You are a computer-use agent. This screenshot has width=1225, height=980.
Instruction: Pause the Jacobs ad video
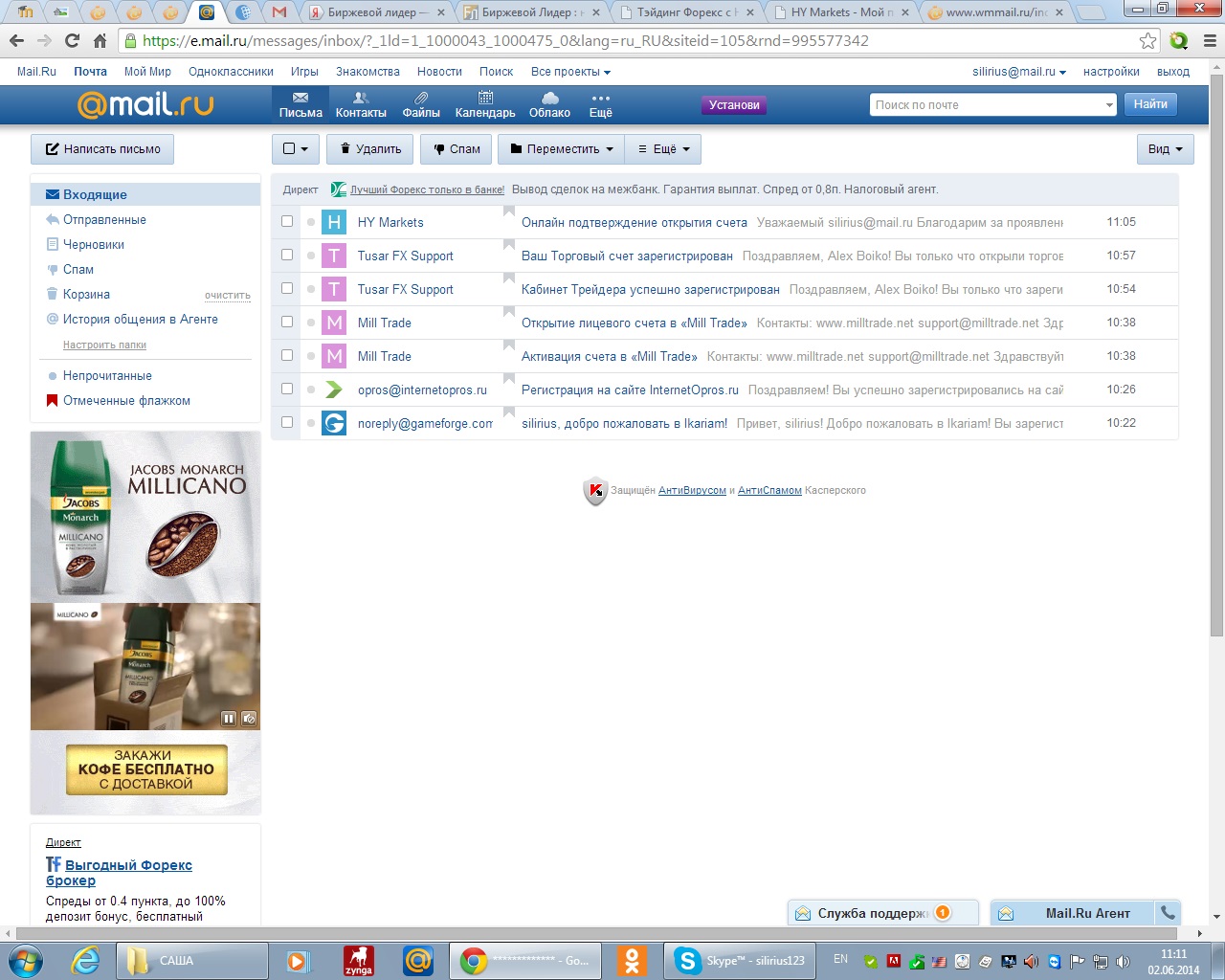pos(229,718)
